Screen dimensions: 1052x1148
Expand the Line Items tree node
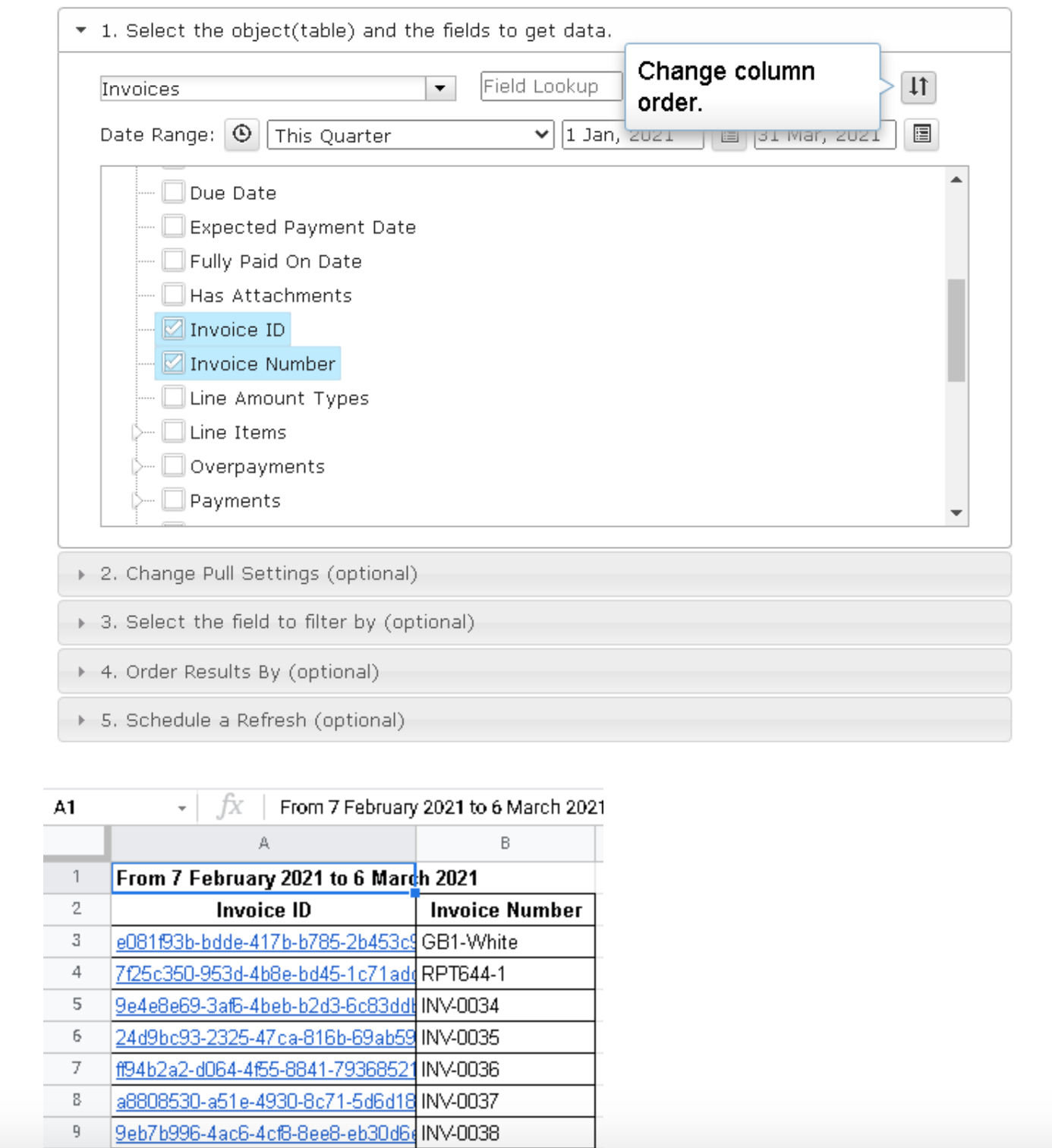pos(137,432)
